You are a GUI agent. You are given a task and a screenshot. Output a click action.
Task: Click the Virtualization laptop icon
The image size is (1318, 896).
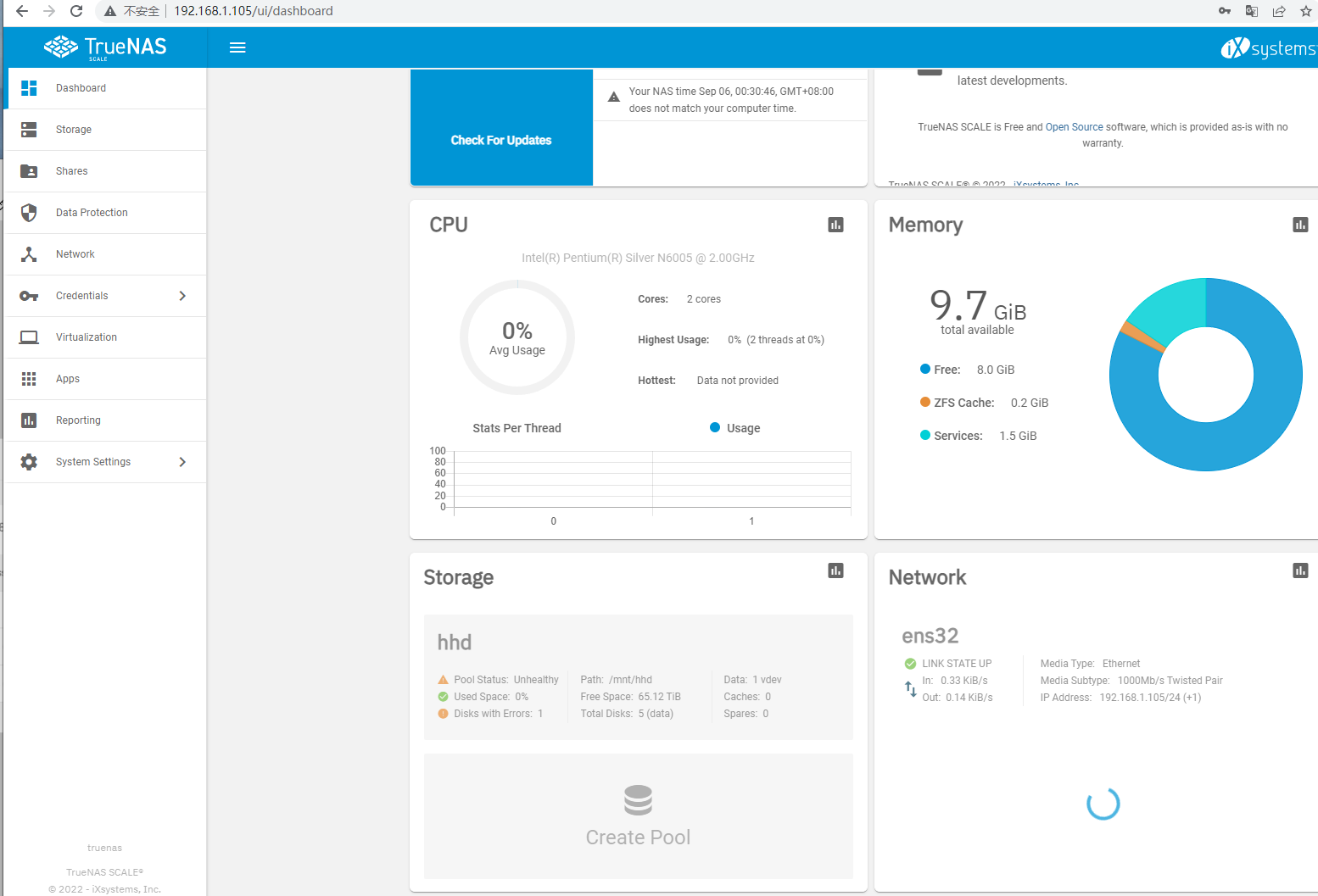pyautogui.click(x=29, y=337)
